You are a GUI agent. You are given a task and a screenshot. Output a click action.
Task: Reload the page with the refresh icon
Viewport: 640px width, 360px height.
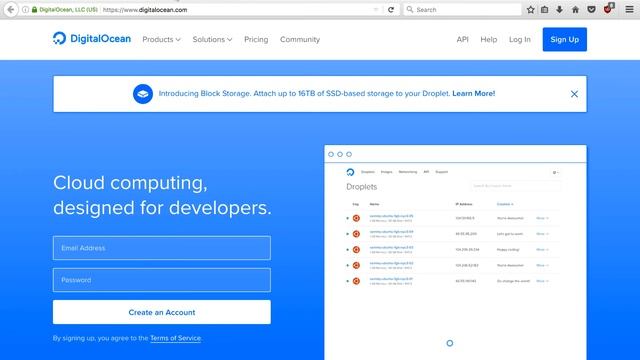(x=391, y=9)
